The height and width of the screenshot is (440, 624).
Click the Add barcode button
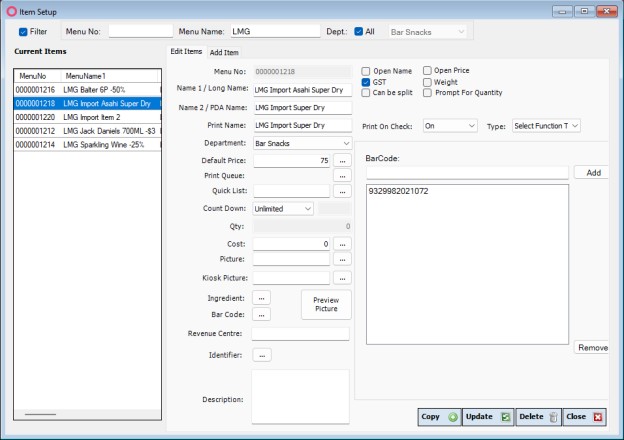tap(593, 173)
